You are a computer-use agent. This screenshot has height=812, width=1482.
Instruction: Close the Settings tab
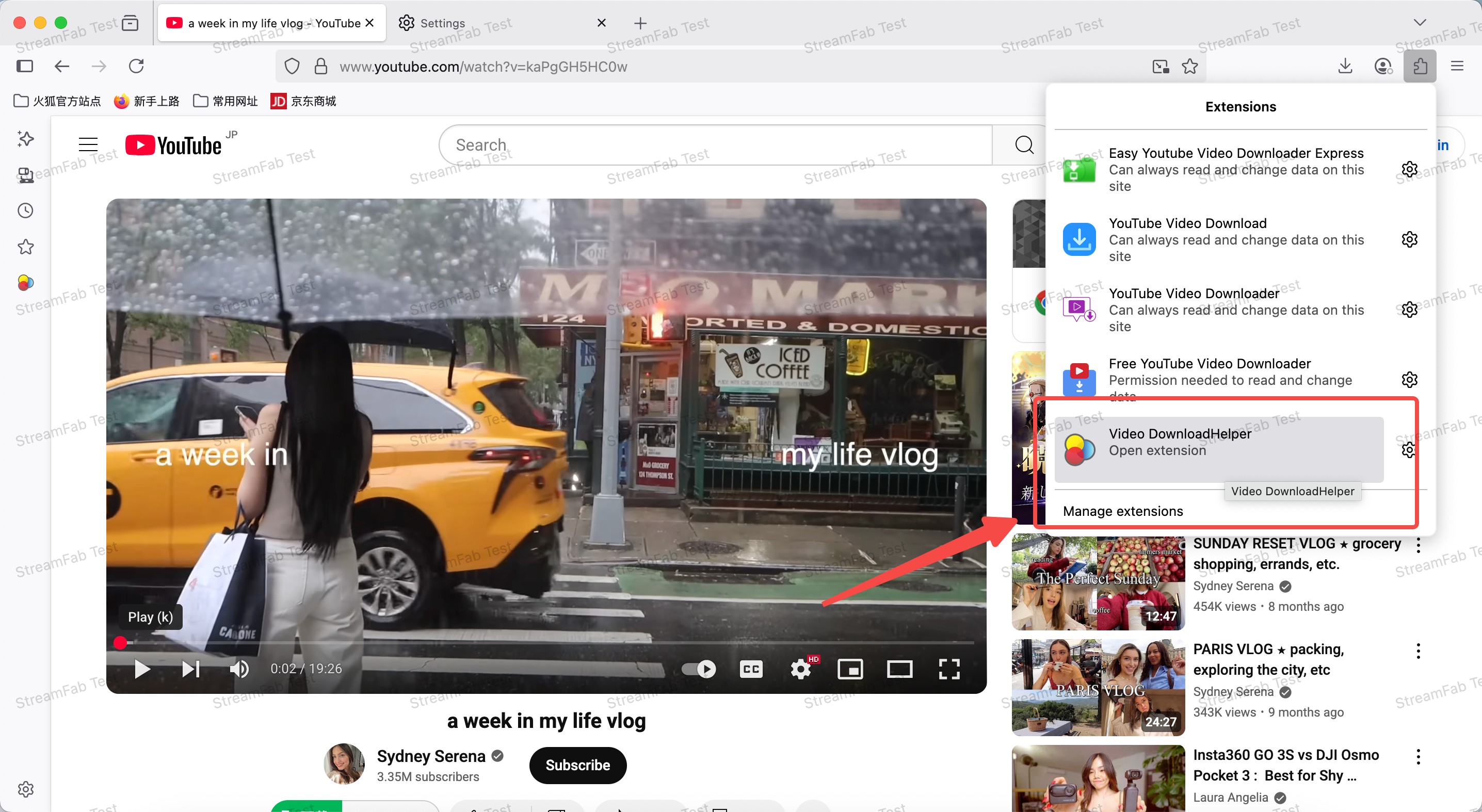click(x=602, y=23)
